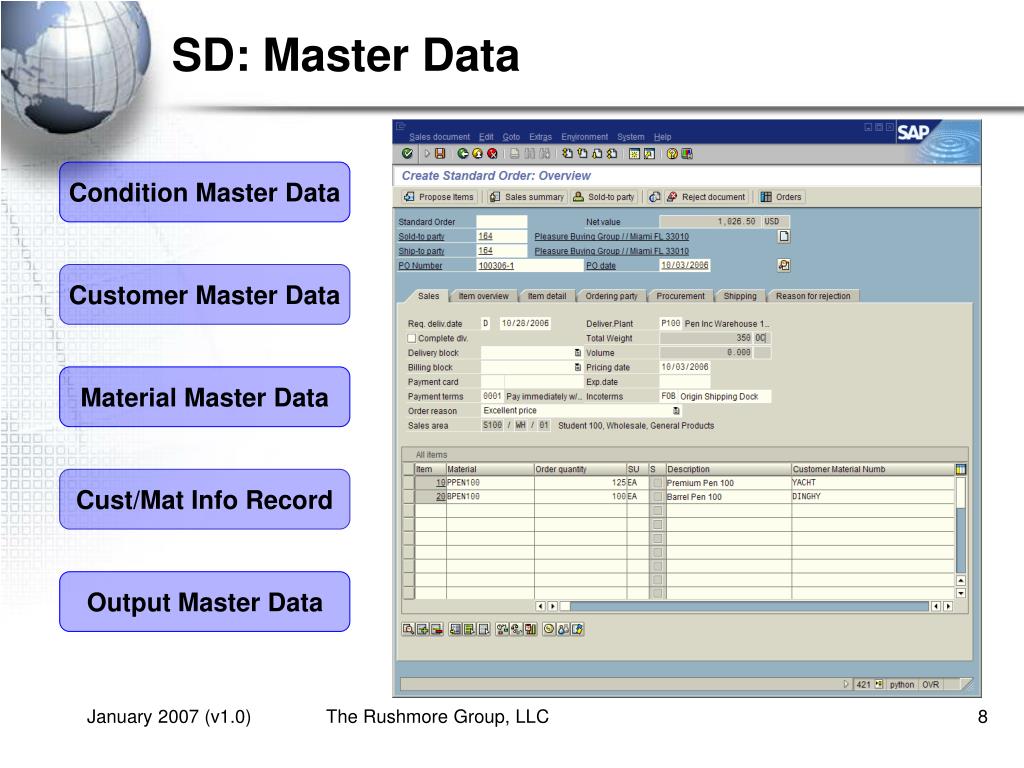
Task: Click the document icon next to Sold-to party address
Action: 784,236
